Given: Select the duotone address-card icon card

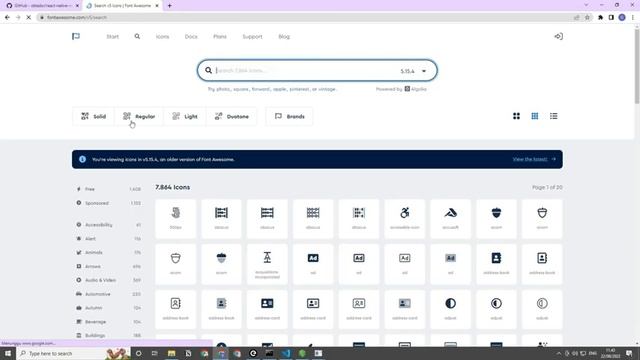Looking at the screenshot, I should [x=404, y=309].
